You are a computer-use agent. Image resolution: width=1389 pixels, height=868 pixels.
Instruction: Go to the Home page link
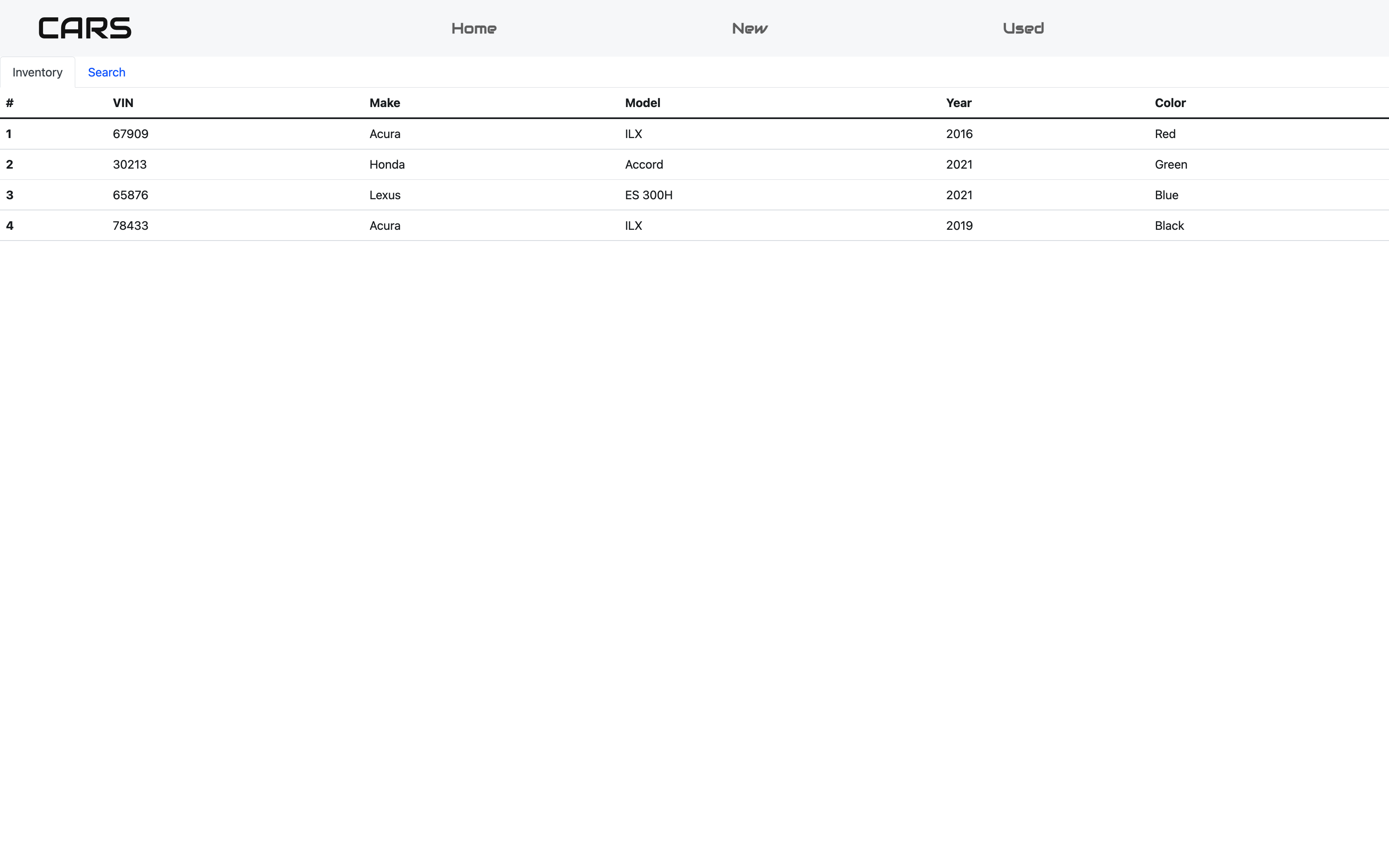tap(473, 28)
